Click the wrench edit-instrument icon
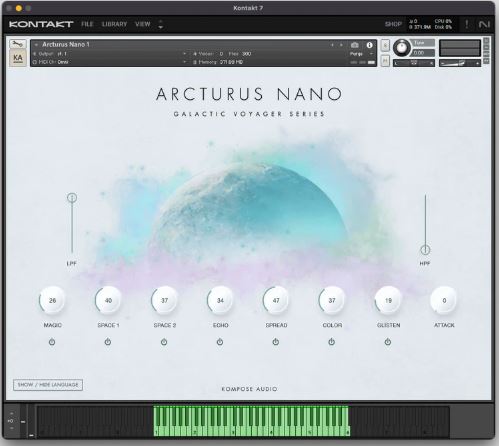The width and height of the screenshot is (499, 446). click(x=18, y=43)
